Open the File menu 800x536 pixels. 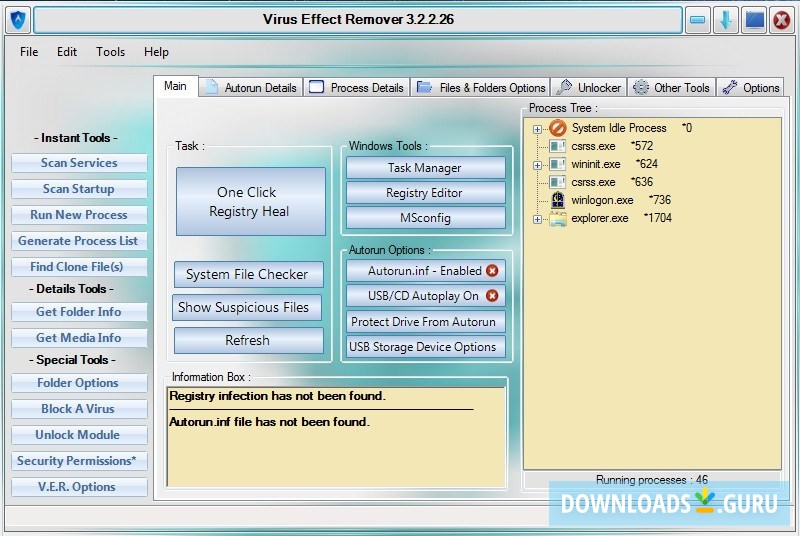pos(29,52)
